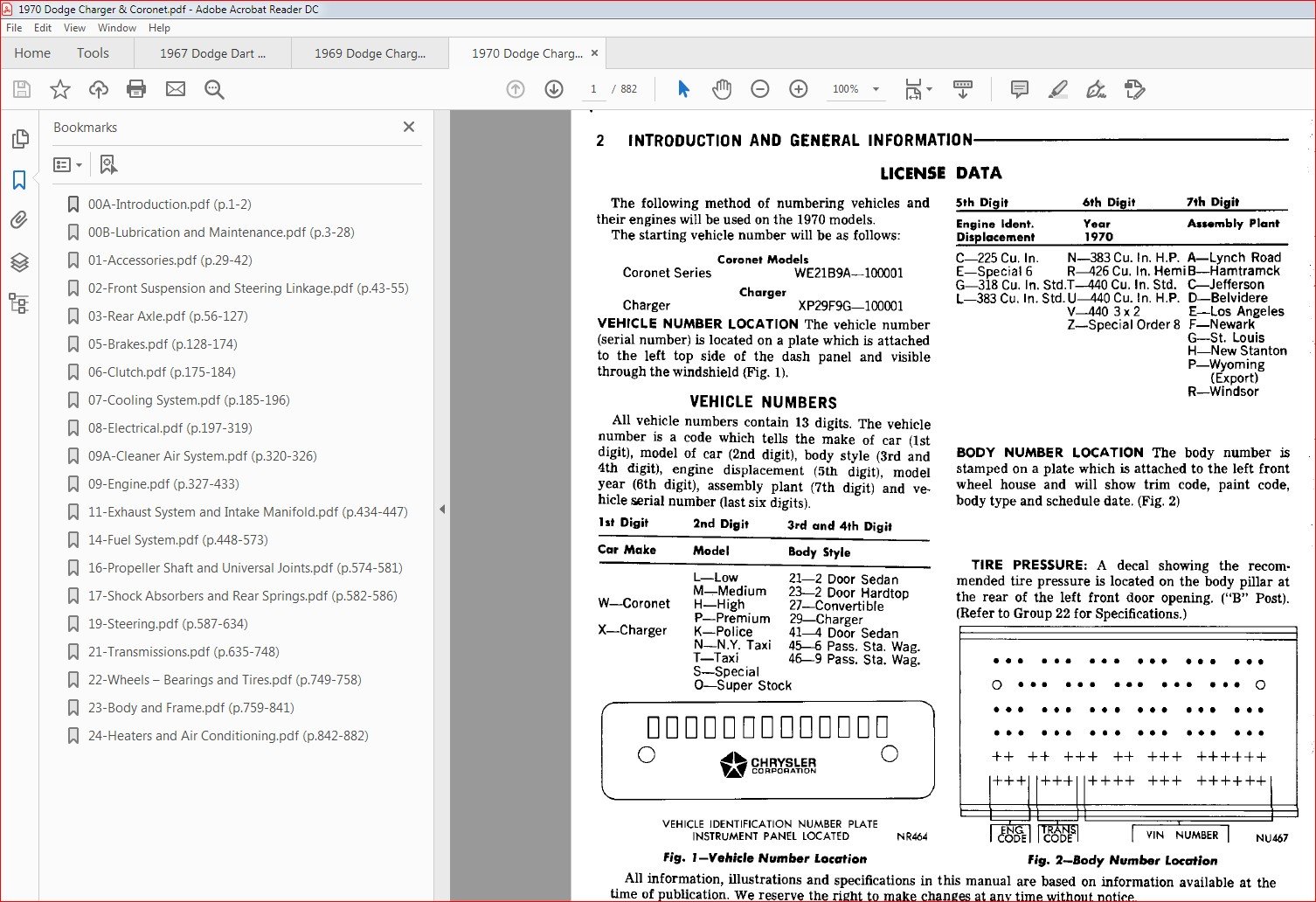
Task: Open fit page options icon
Action: pyautogui.click(x=918, y=89)
